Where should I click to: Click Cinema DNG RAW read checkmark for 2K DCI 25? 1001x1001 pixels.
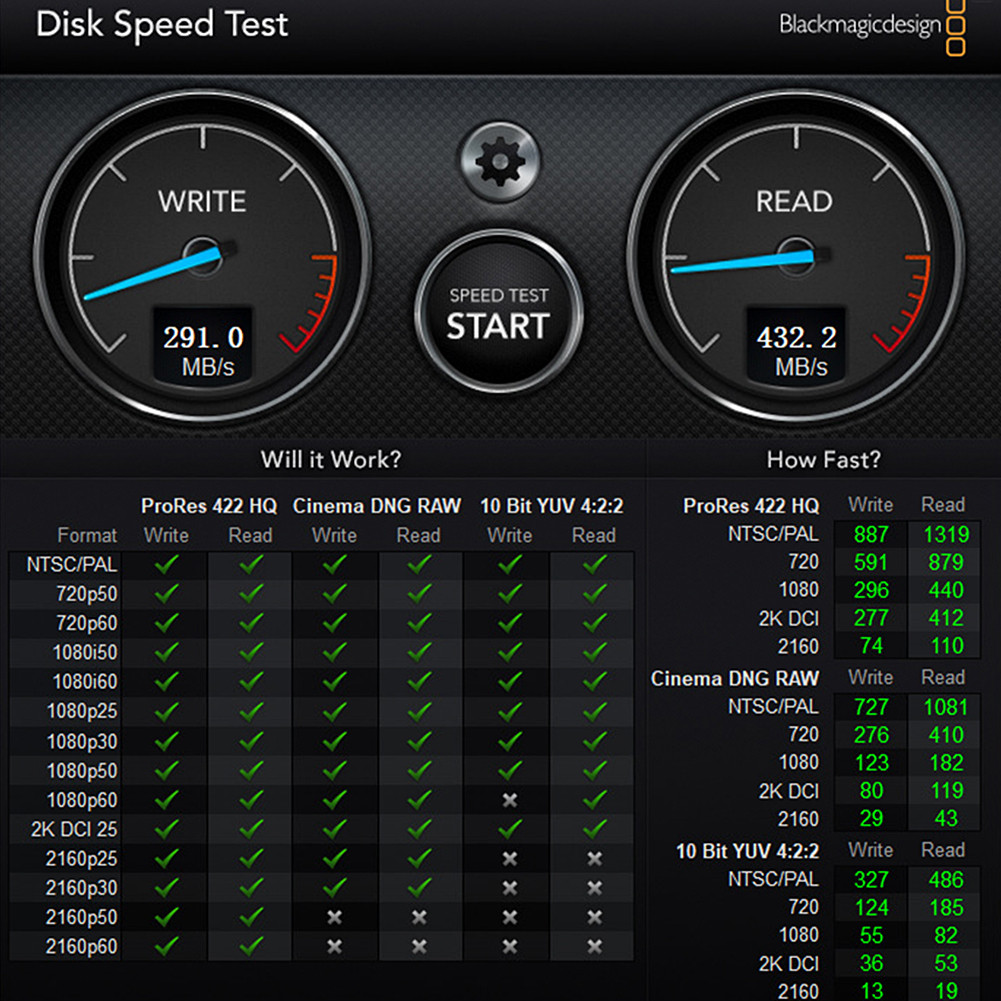[418, 829]
